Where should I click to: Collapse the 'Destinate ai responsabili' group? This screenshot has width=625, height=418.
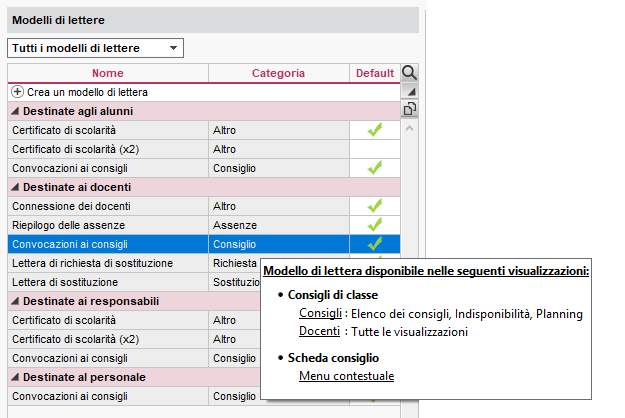[16, 301]
